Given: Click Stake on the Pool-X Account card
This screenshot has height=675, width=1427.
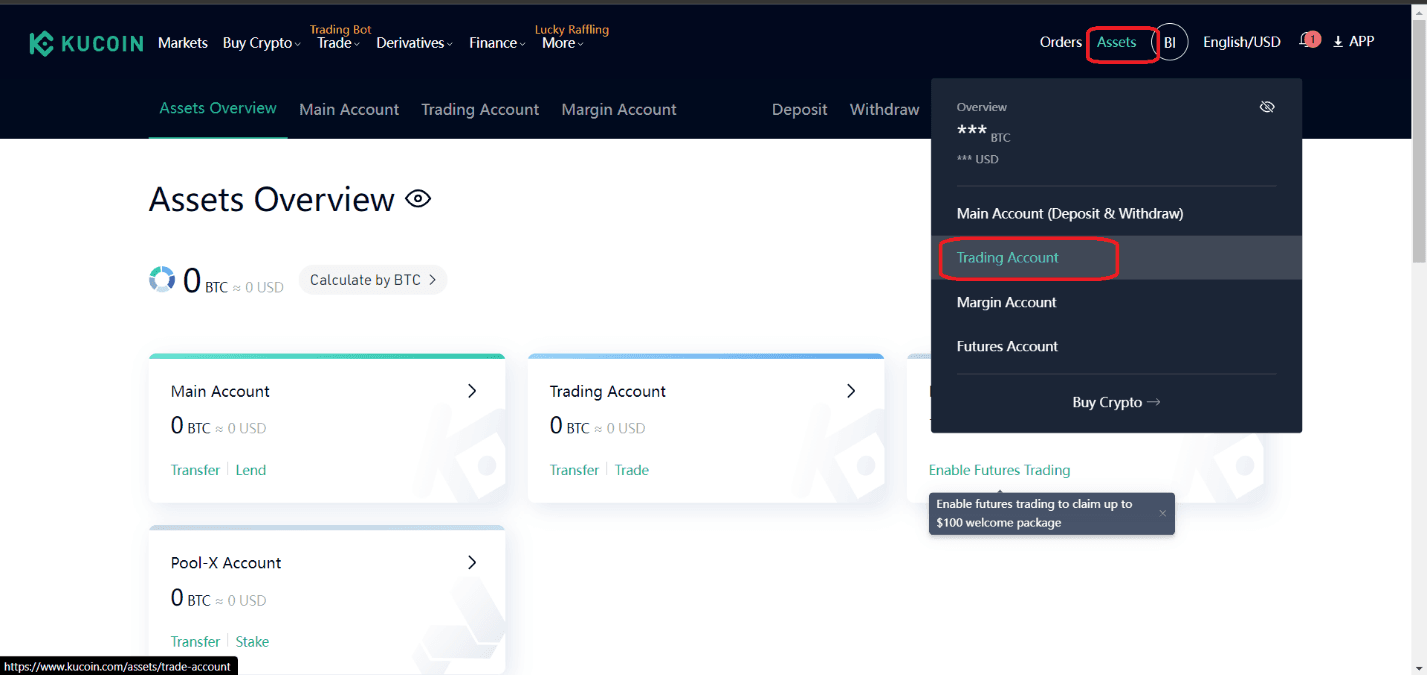Looking at the screenshot, I should point(253,642).
